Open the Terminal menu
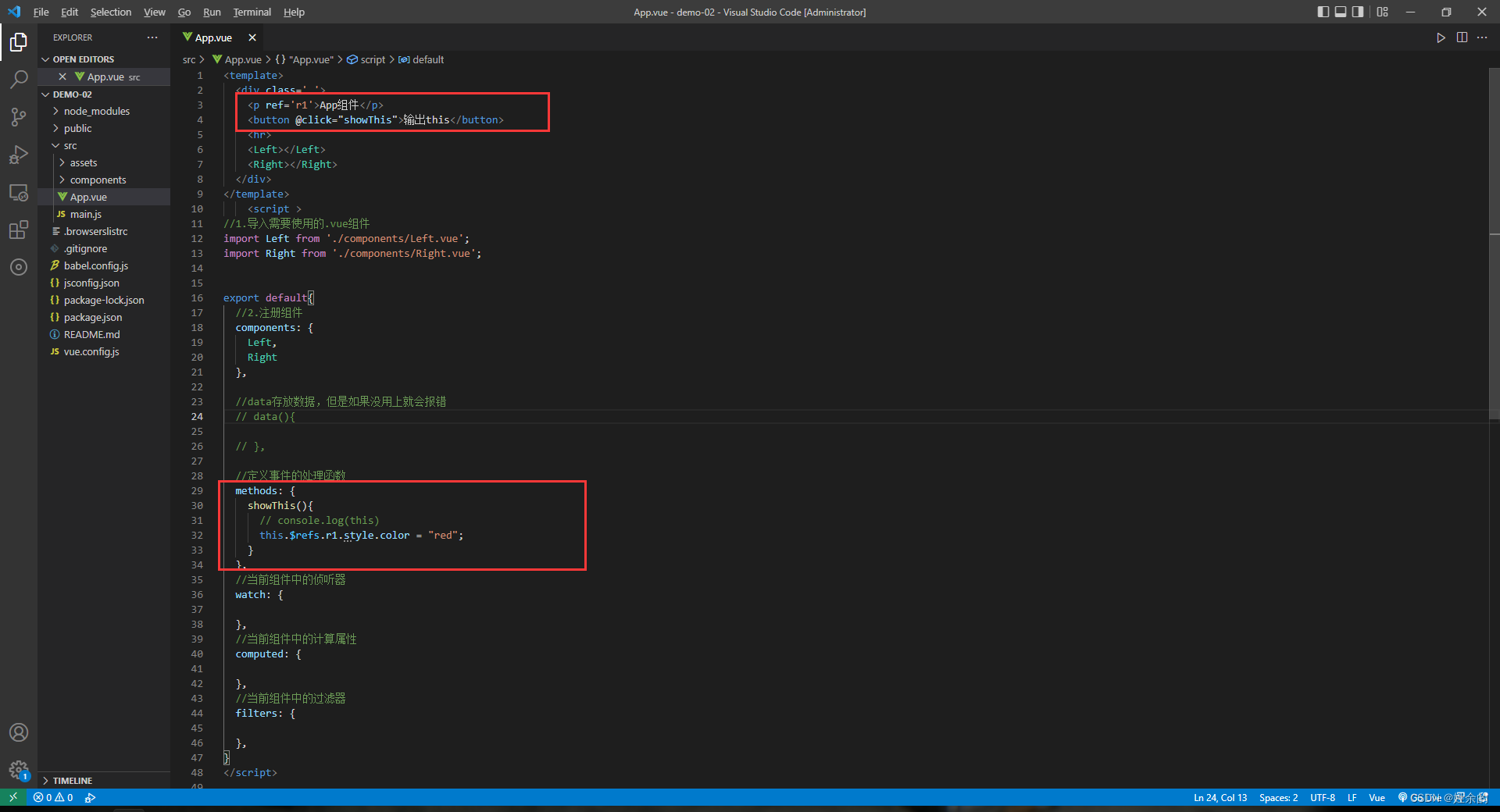Image resolution: width=1500 pixels, height=812 pixels. coord(252,12)
